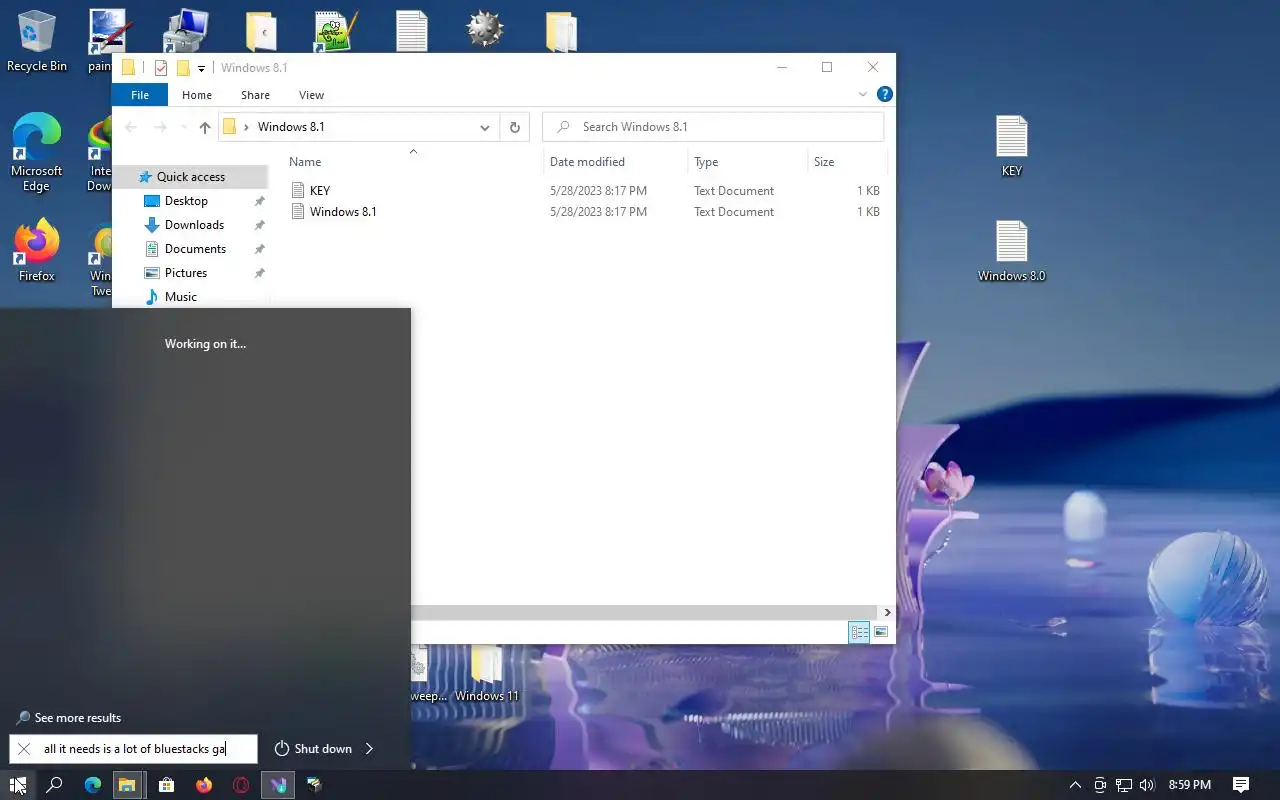This screenshot has width=1280, height=800.
Task: Click the taskbar clock showing 8:59 PM
Action: click(1190, 785)
